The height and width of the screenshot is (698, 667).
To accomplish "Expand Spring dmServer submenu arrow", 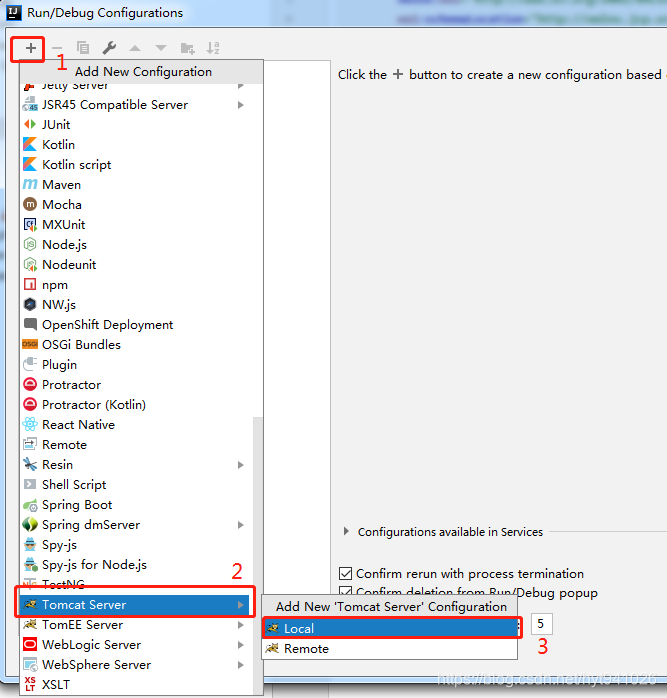I will (x=241, y=525).
